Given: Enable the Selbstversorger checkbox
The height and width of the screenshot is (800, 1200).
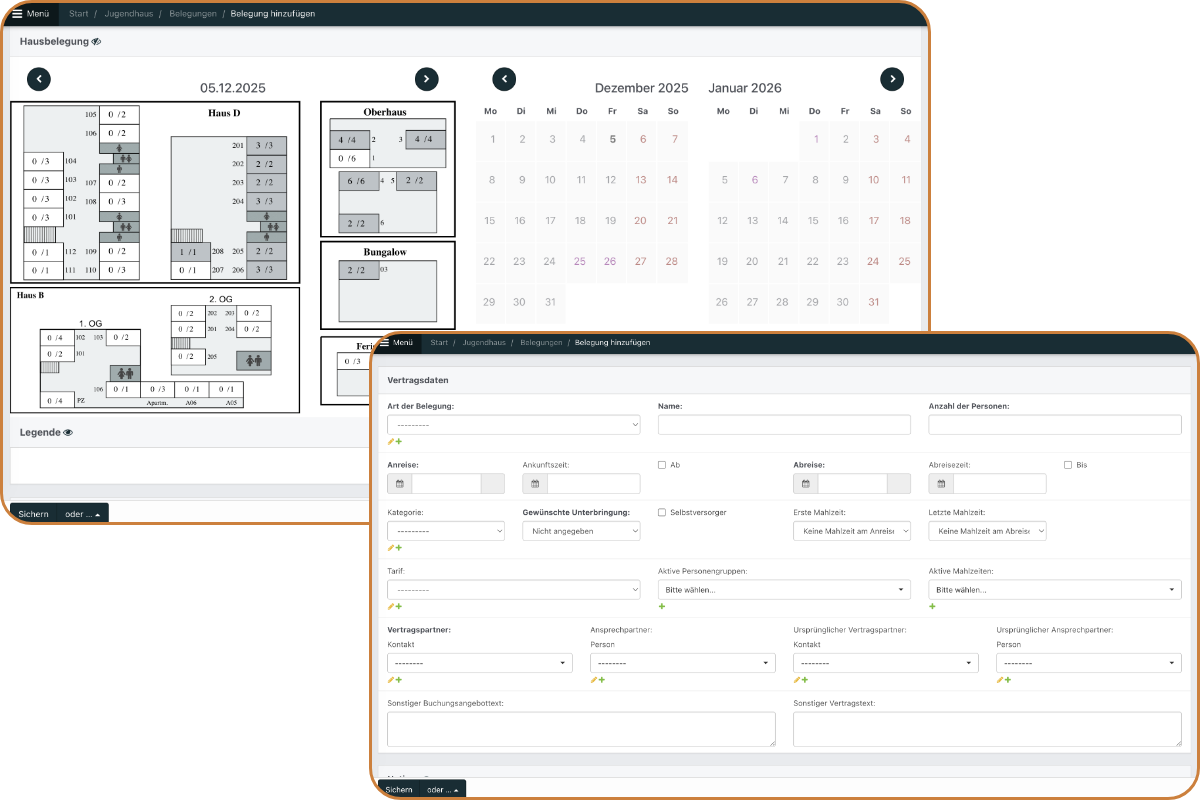Looking at the screenshot, I should (x=662, y=512).
